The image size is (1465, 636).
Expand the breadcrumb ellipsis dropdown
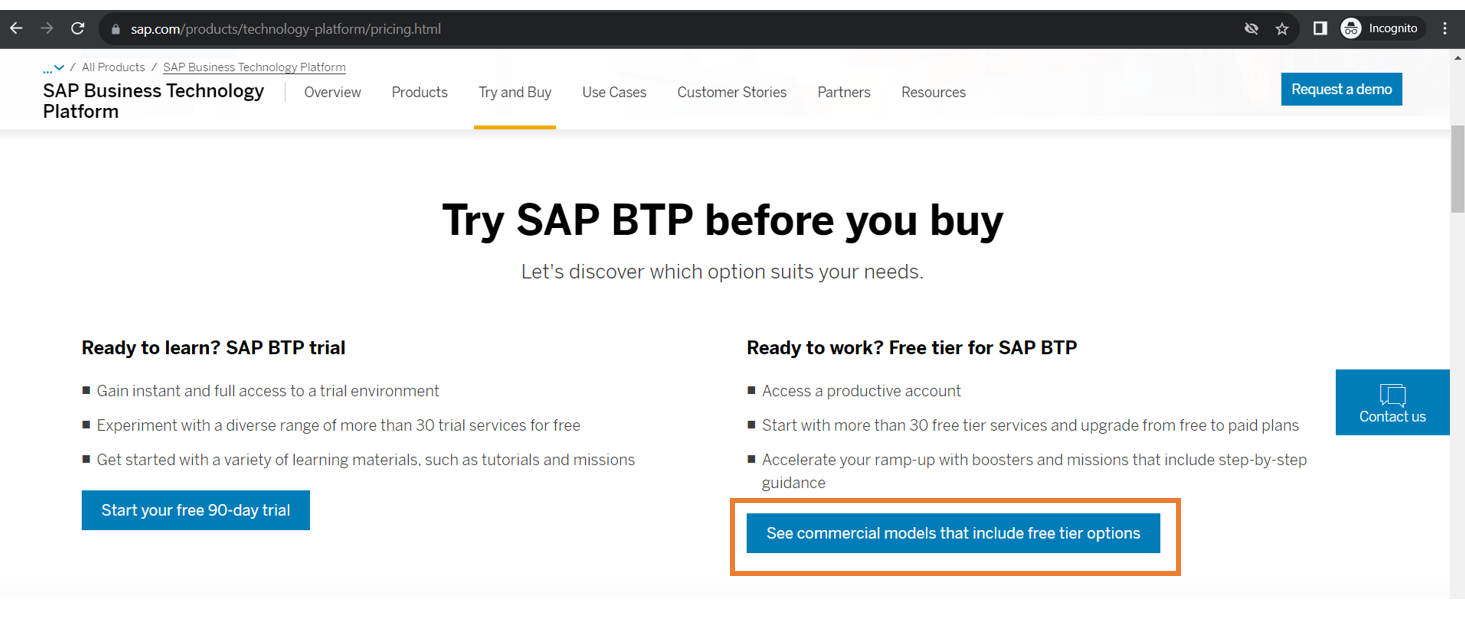tap(53, 68)
